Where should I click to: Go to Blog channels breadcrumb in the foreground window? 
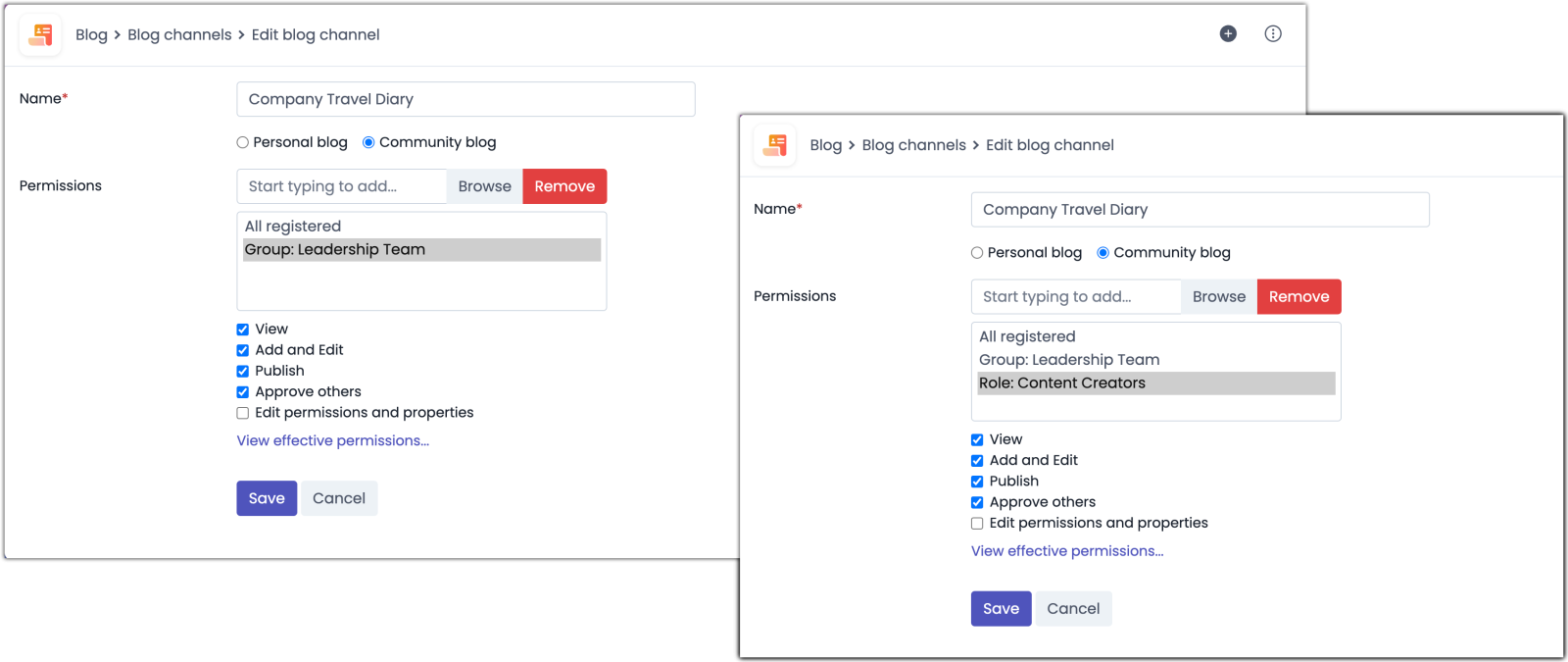click(x=913, y=145)
